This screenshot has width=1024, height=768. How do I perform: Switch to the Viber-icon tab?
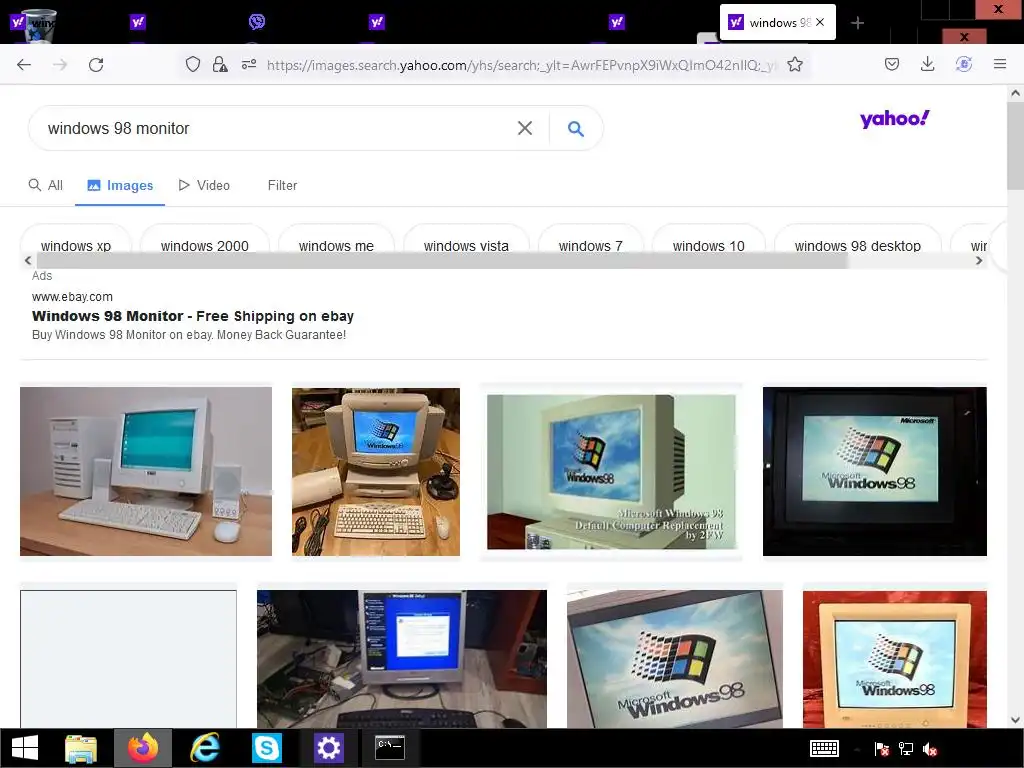[257, 22]
